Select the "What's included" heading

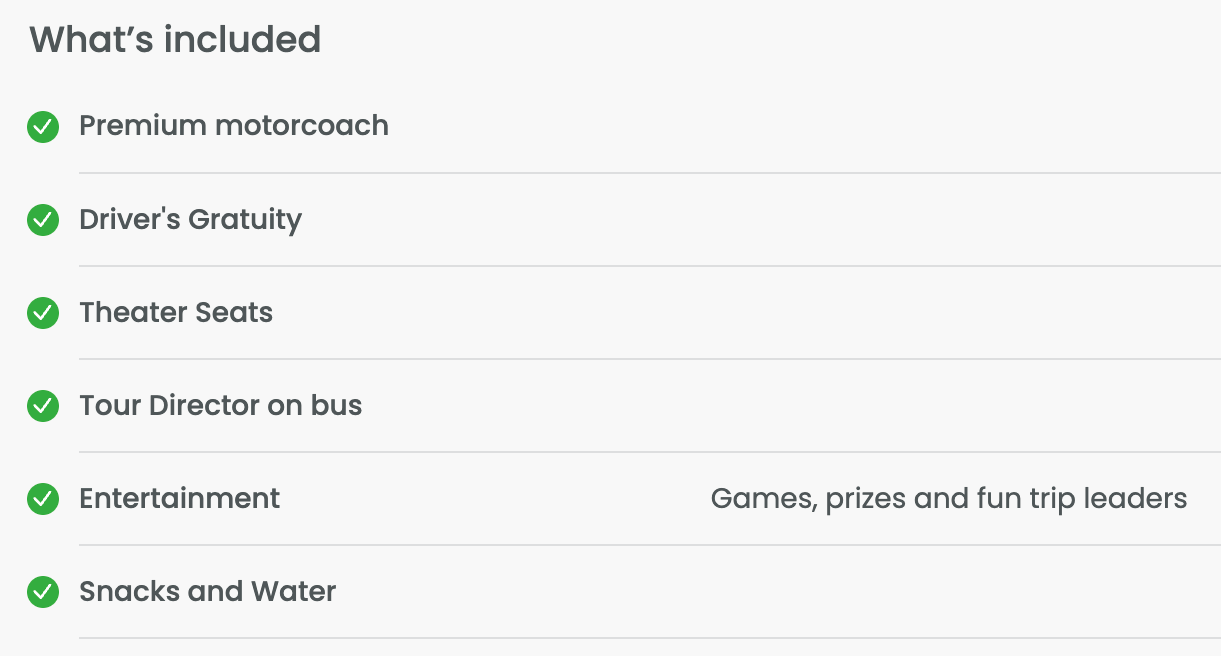(x=175, y=40)
